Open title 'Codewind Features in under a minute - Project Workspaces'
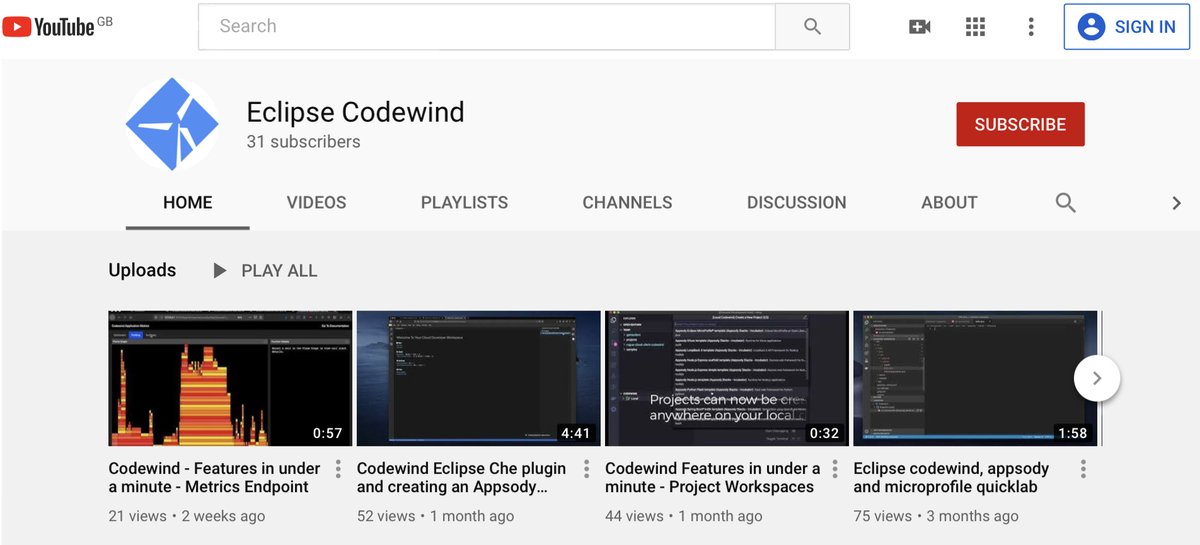The image size is (1200, 545). coord(712,478)
